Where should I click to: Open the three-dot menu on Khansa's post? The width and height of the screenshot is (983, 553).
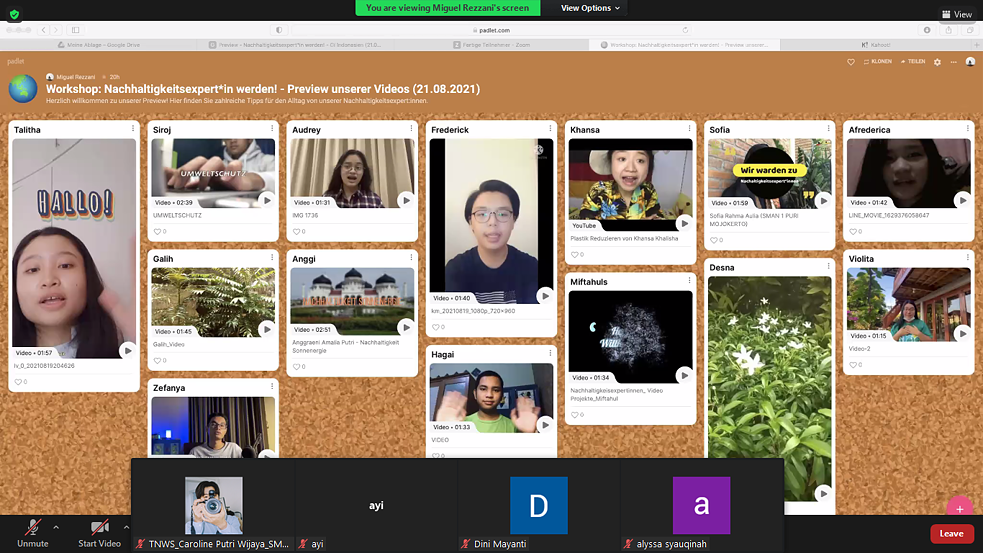point(689,129)
